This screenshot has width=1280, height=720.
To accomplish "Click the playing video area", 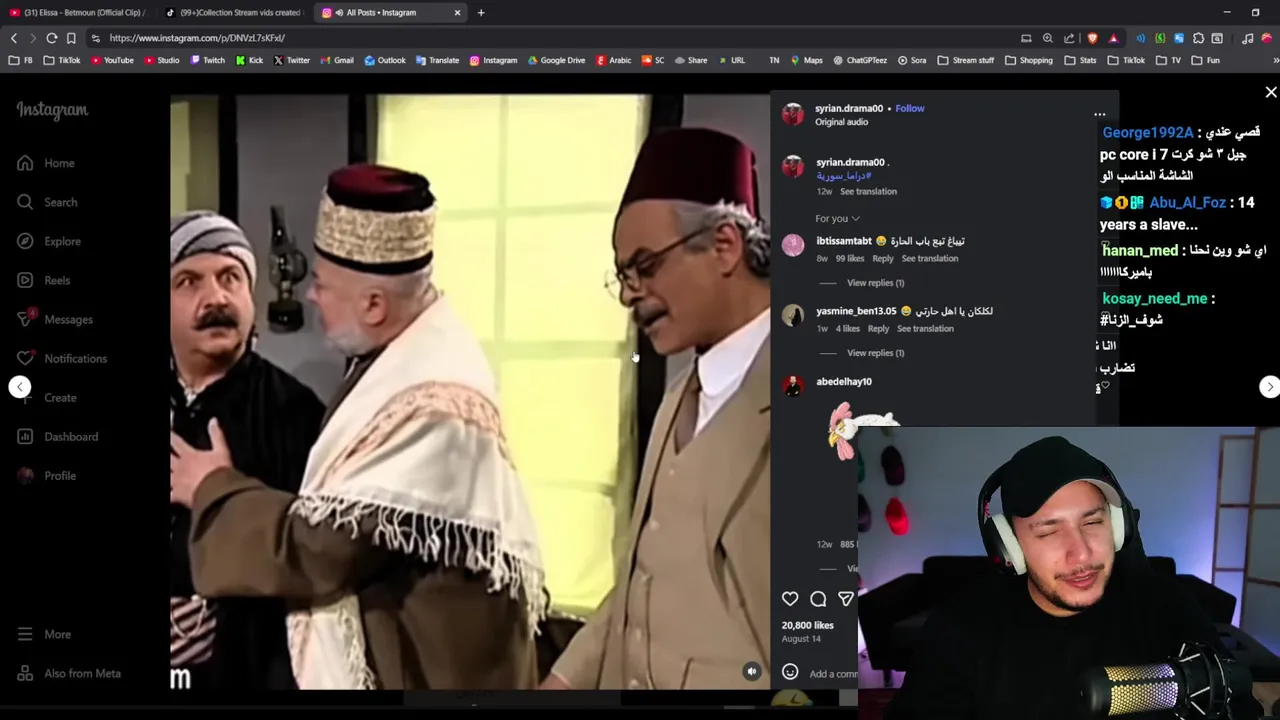I will [x=470, y=392].
